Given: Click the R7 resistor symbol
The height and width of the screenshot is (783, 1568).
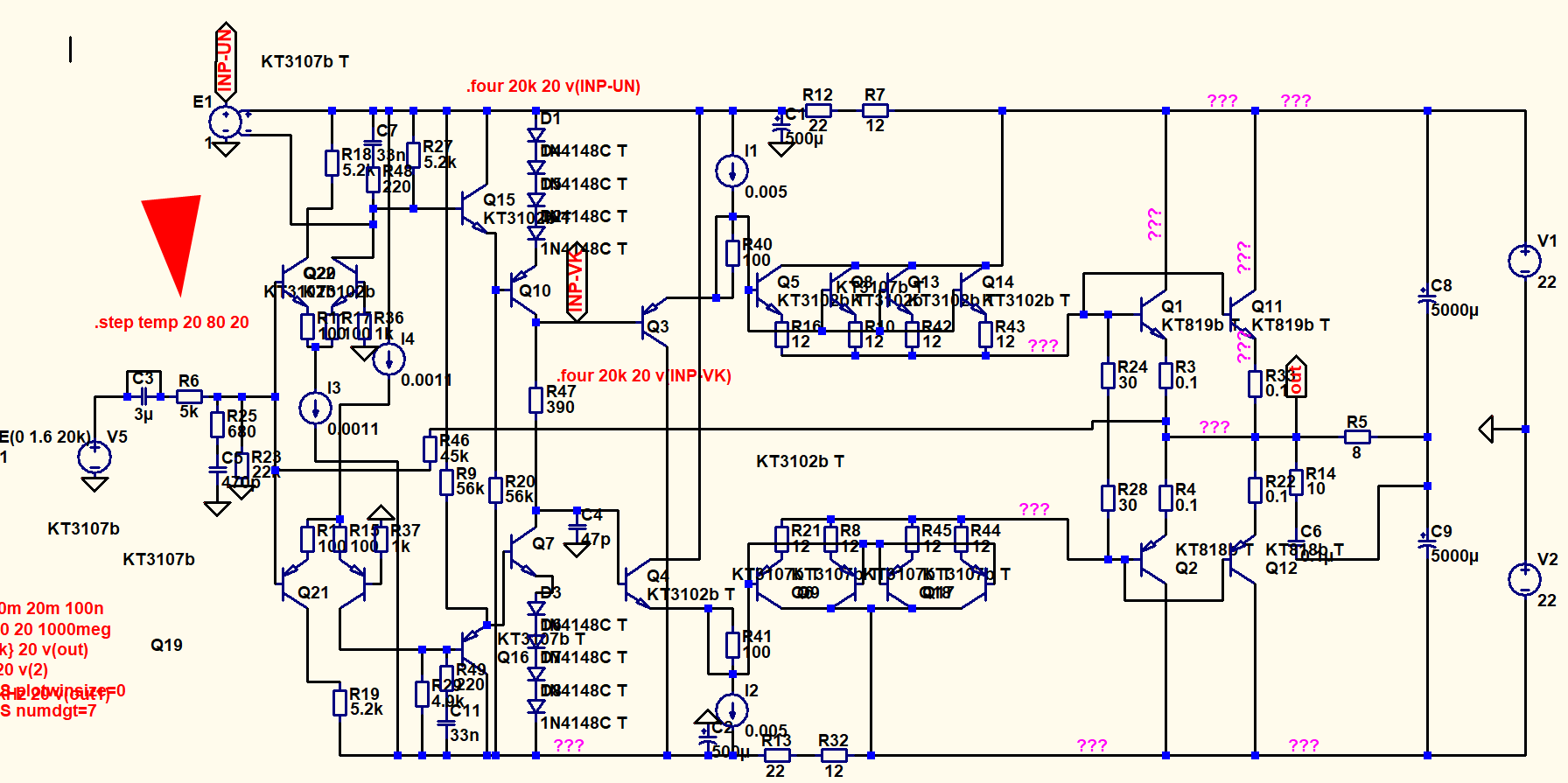Looking at the screenshot, I should click(x=875, y=110).
